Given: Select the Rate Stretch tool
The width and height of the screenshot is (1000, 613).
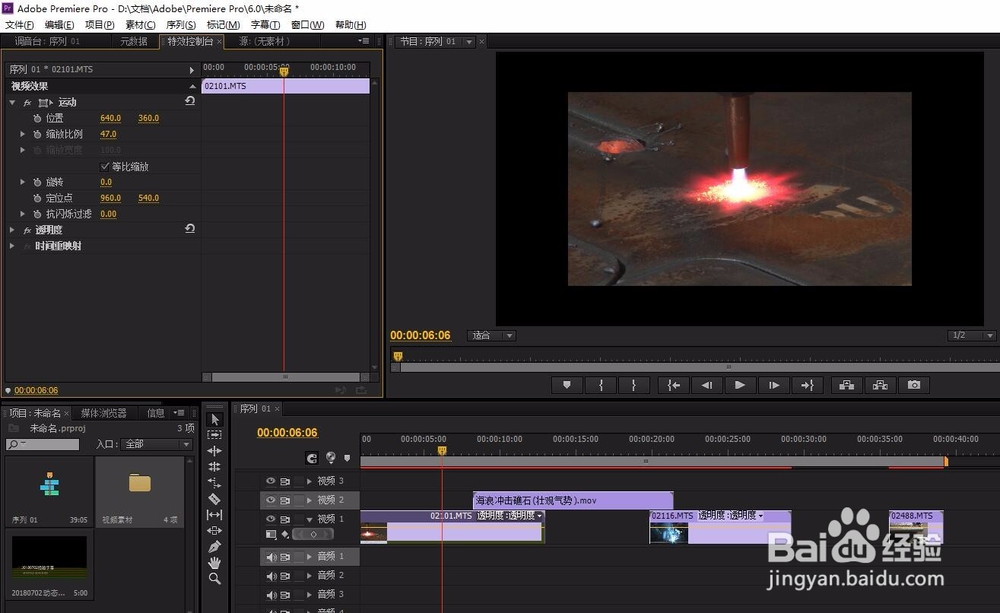Looking at the screenshot, I should tap(214, 483).
